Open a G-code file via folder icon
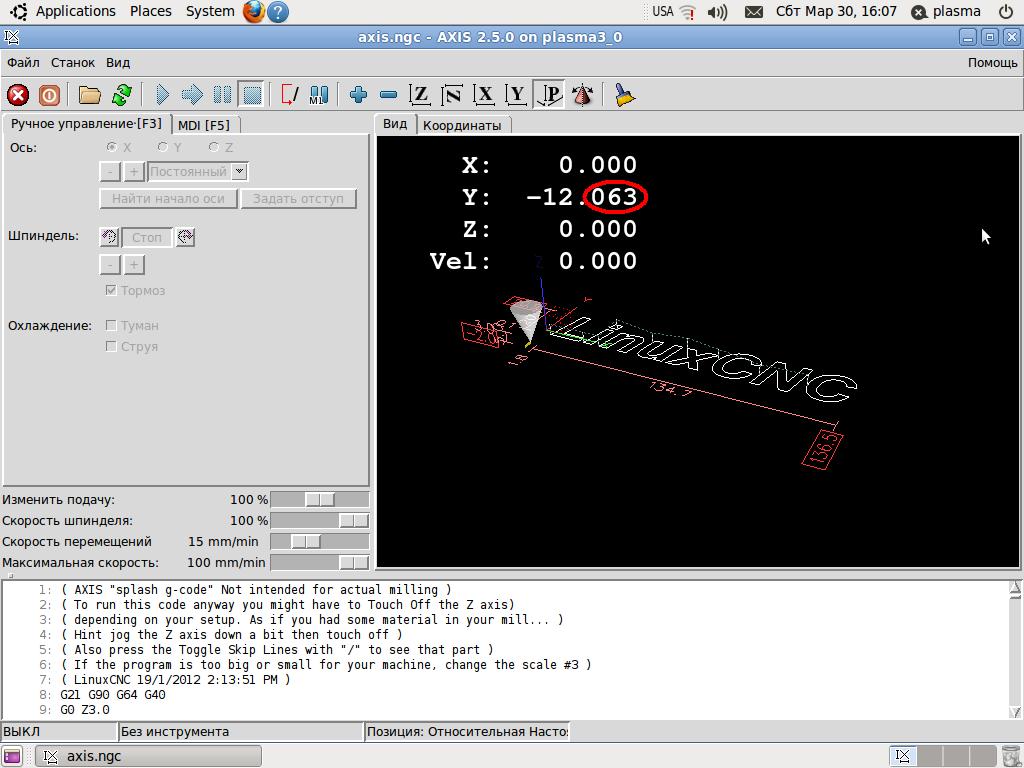The image size is (1024, 768). [x=89, y=95]
